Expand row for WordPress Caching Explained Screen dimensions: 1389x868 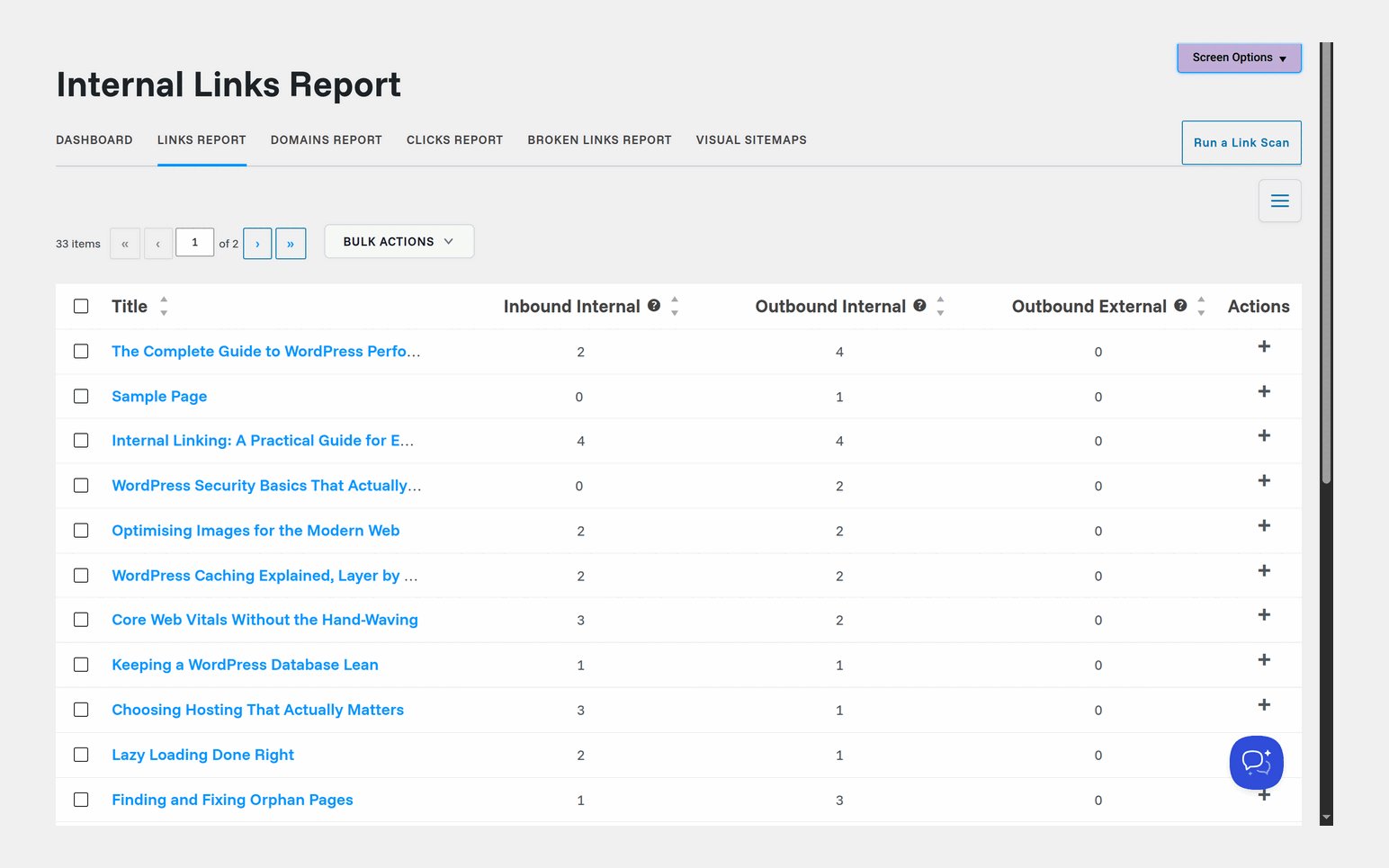(1264, 570)
